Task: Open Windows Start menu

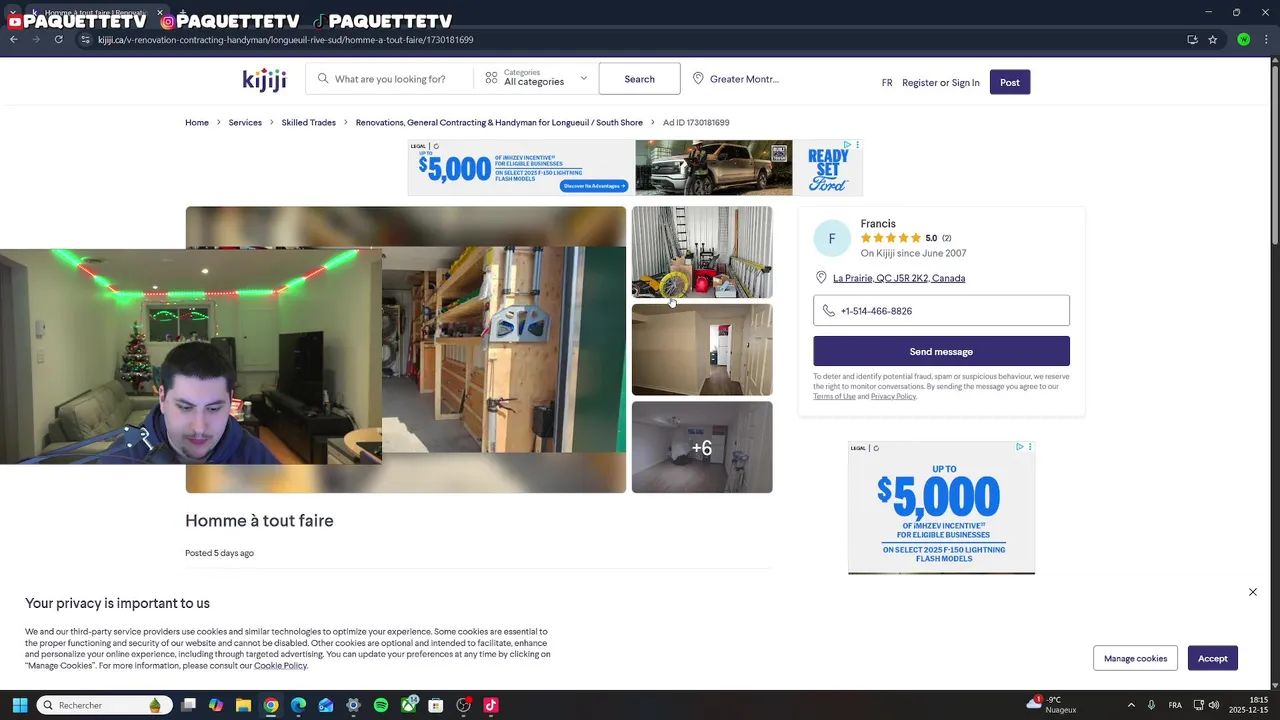Action: click(x=19, y=705)
